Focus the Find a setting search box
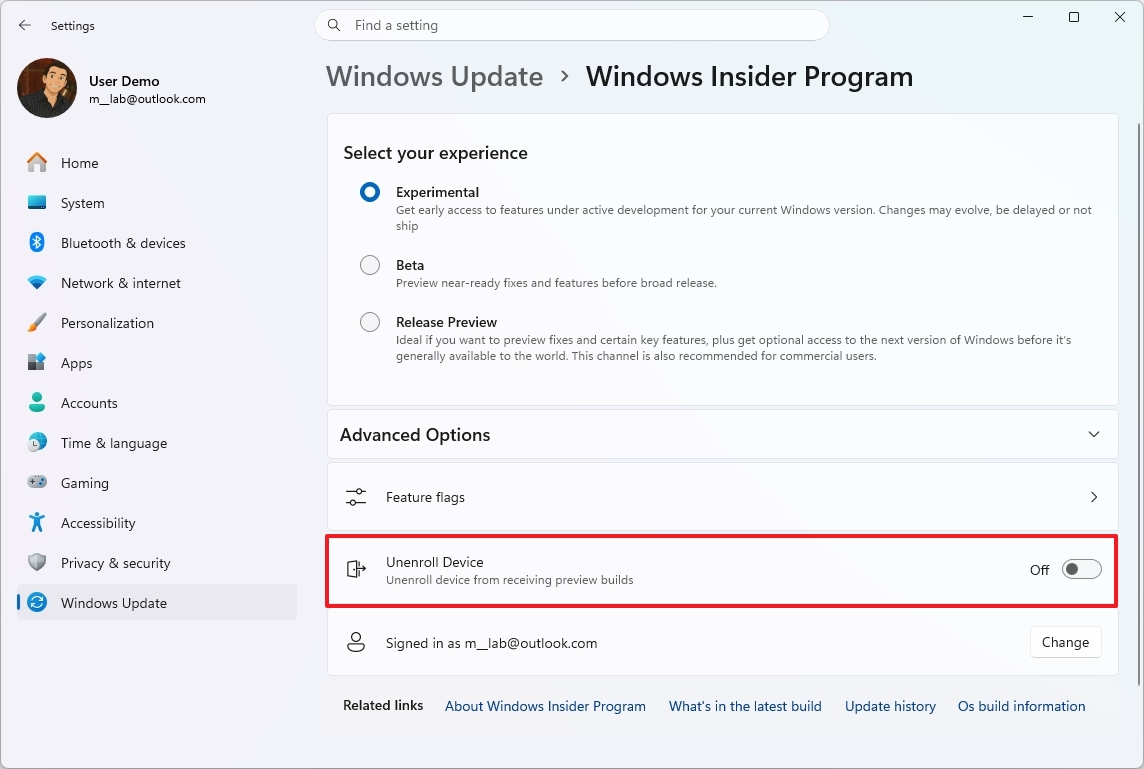Viewport: 1144px width, 769px height. [x=572, y=26]
